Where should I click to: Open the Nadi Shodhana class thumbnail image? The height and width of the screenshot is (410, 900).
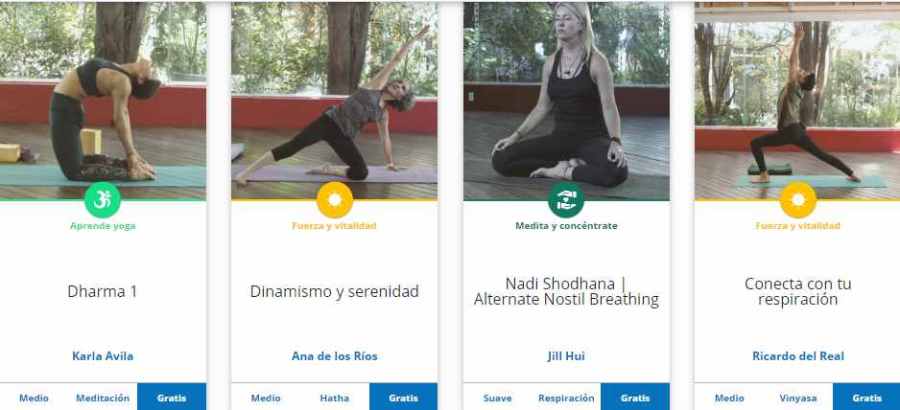(566, 100)
